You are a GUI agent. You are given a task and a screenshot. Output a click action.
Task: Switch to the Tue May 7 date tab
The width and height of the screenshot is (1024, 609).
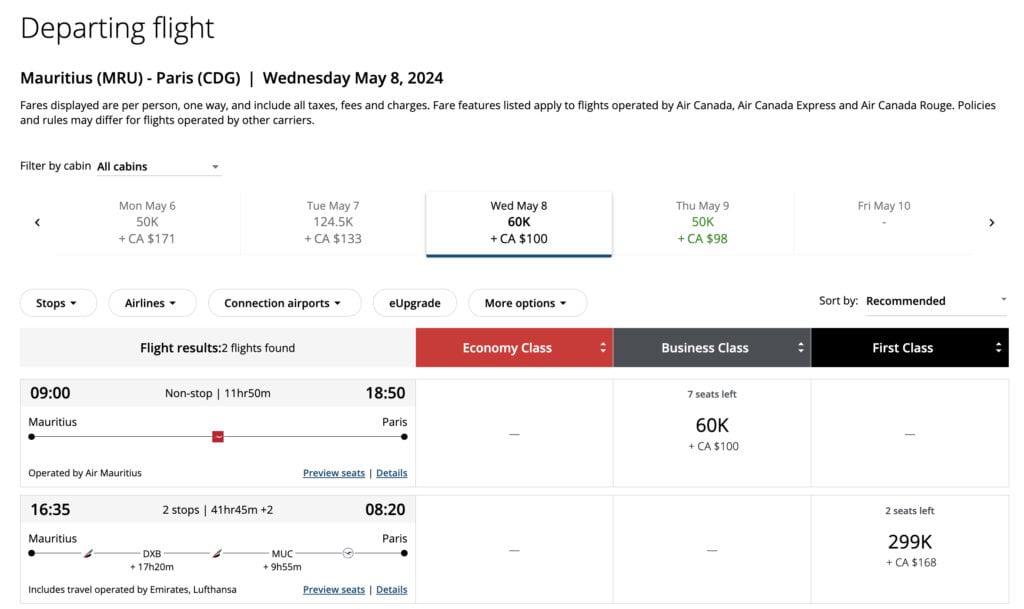tap(333, 220)
